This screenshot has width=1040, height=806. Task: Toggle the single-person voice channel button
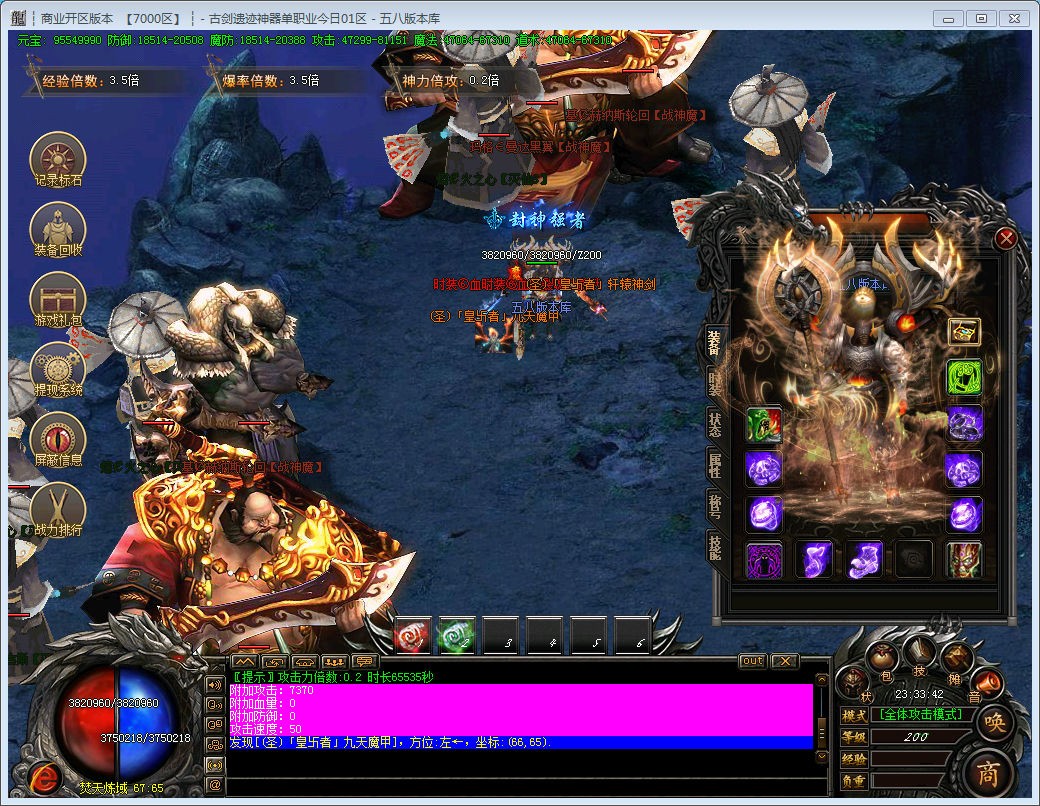point(214,705)
